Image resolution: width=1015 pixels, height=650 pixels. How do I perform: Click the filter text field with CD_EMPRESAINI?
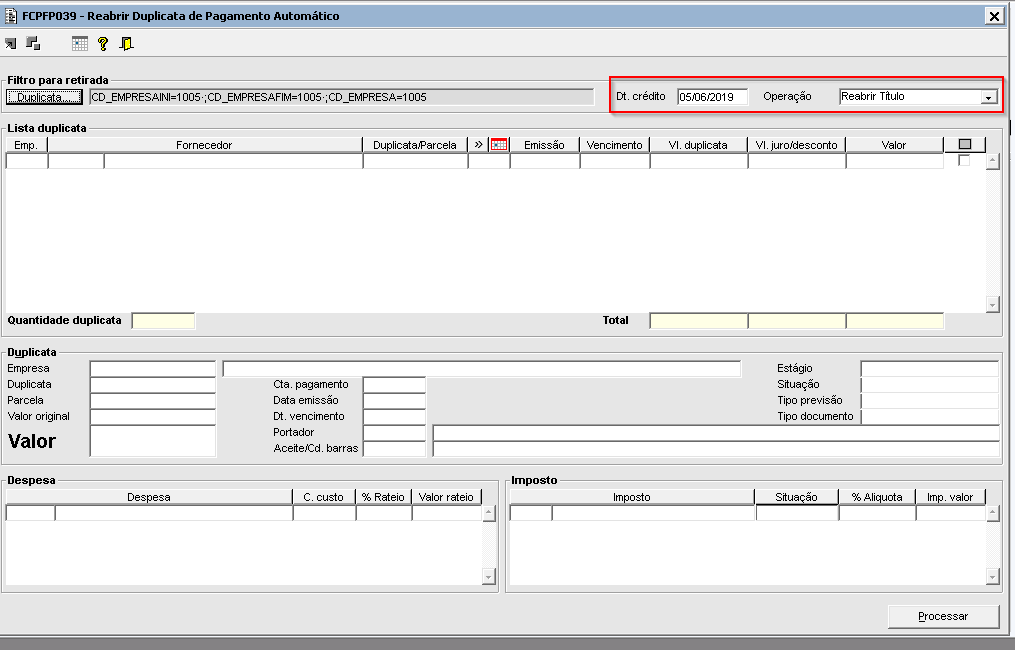point(342,97)
